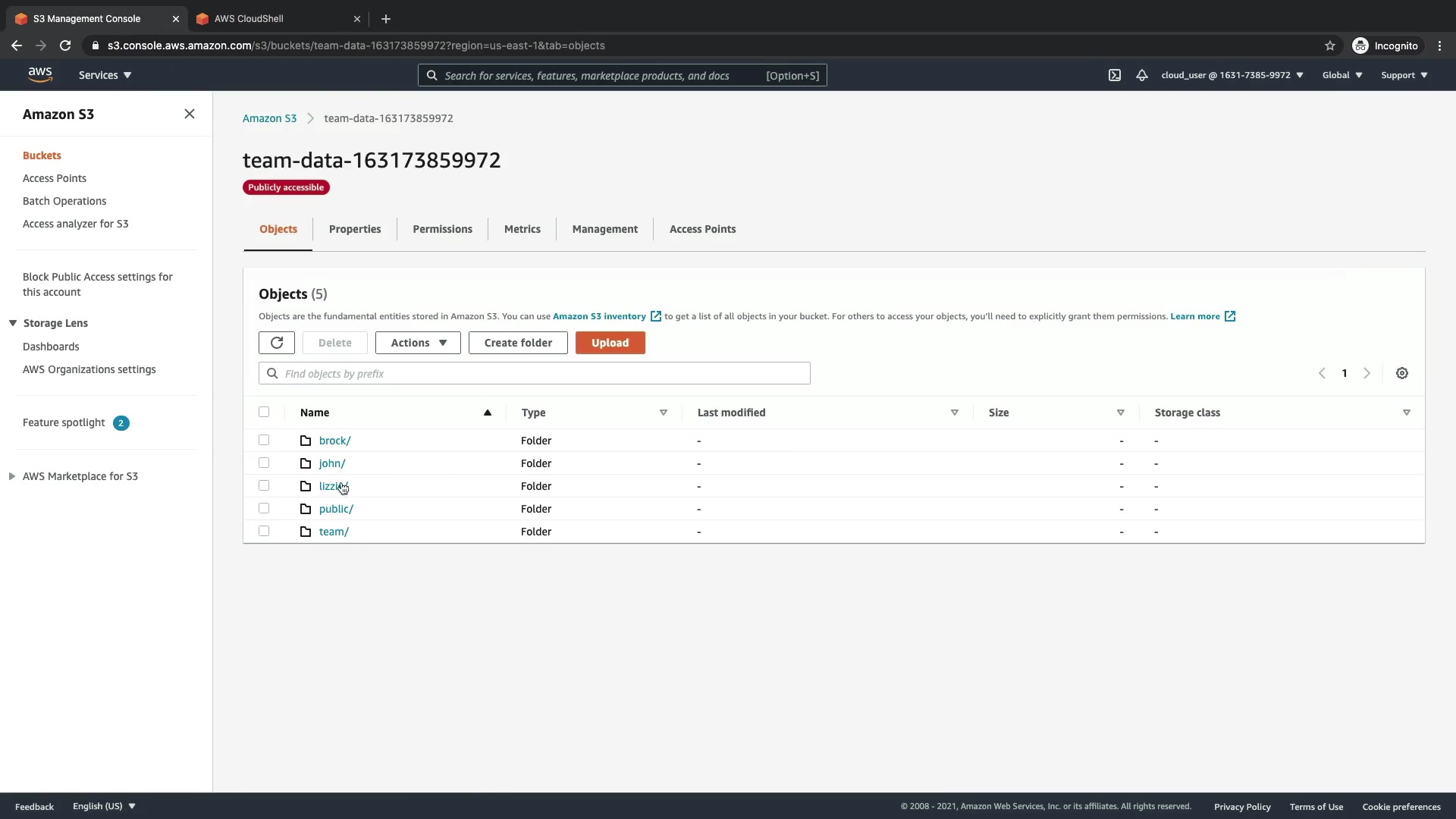Check the box for john/ folder
The image size is (1456, 819).
[264, 463]
